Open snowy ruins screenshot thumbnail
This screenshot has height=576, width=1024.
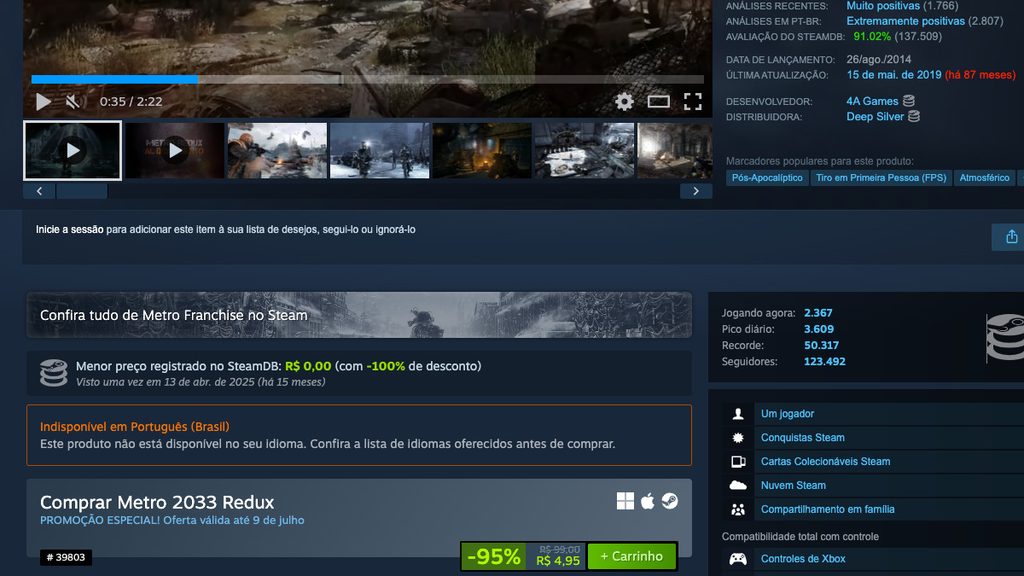(584, 150)
